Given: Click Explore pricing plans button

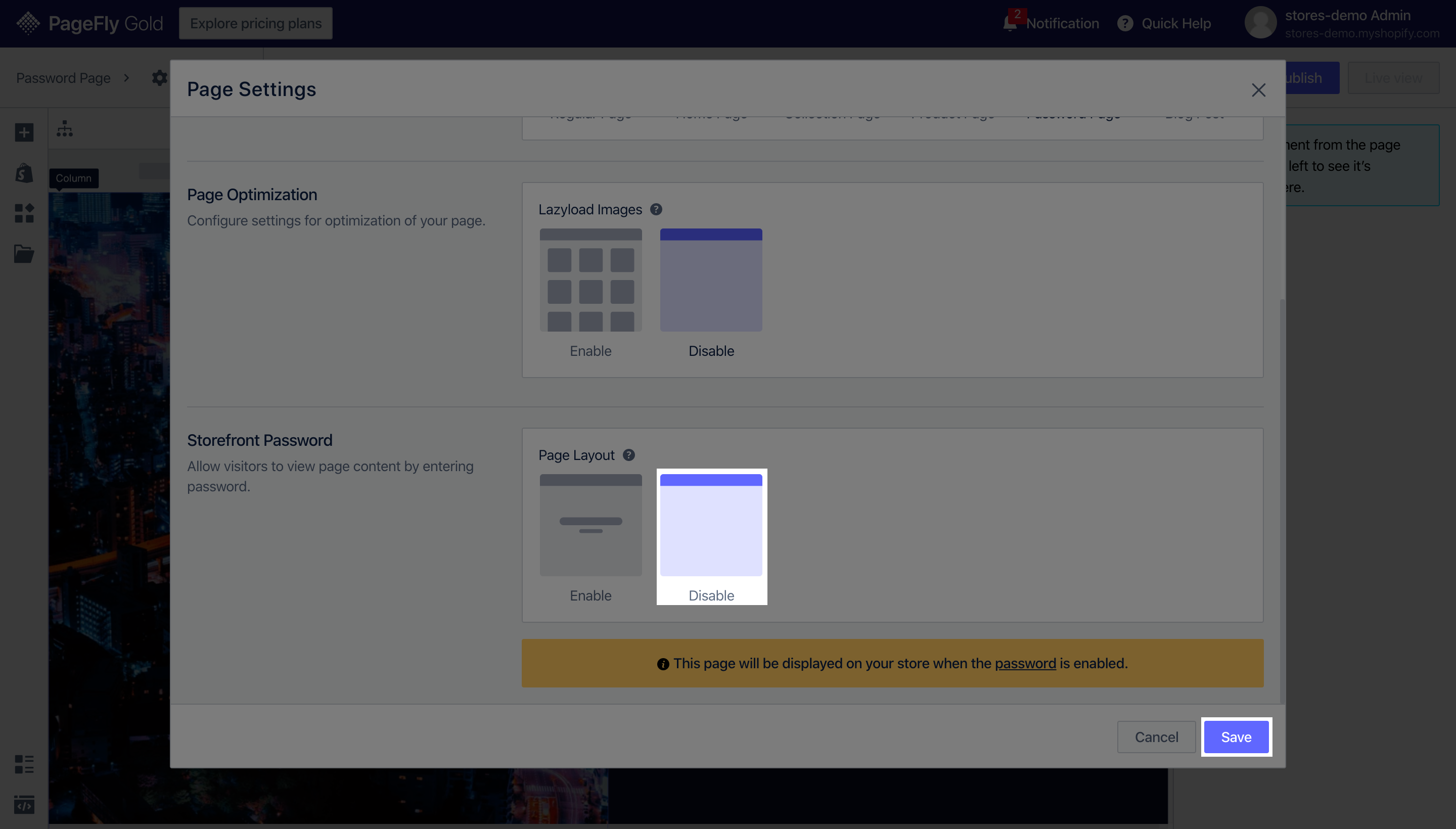Looking at the screenshot, I should (x=256, y=23).
